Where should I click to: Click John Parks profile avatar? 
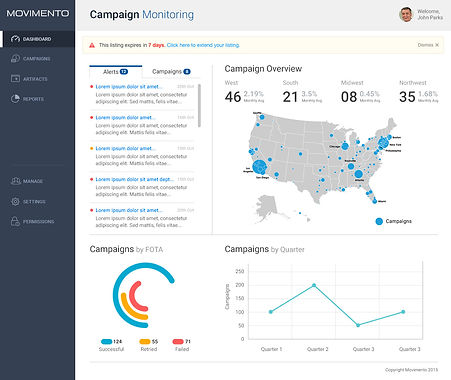pos(406,15)
